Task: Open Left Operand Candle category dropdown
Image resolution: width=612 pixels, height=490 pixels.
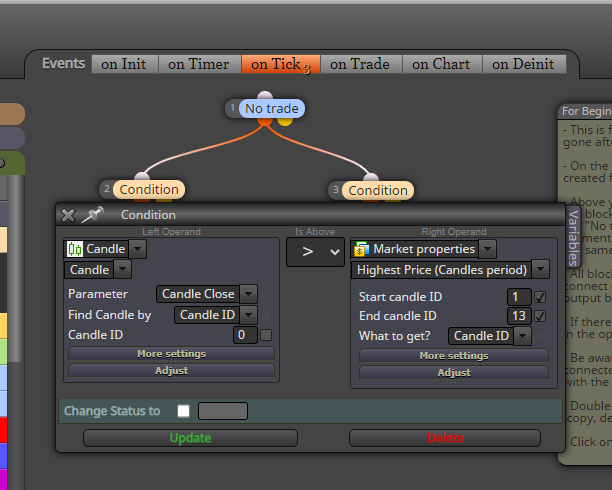Action: (137, 249)
